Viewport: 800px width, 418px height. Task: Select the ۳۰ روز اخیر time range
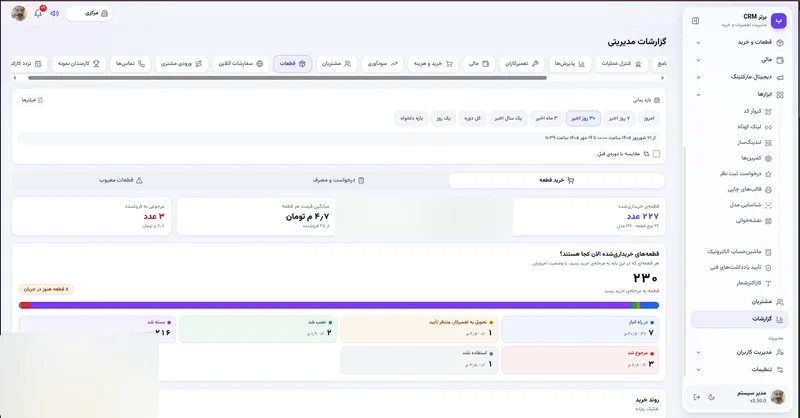(583, 118)
